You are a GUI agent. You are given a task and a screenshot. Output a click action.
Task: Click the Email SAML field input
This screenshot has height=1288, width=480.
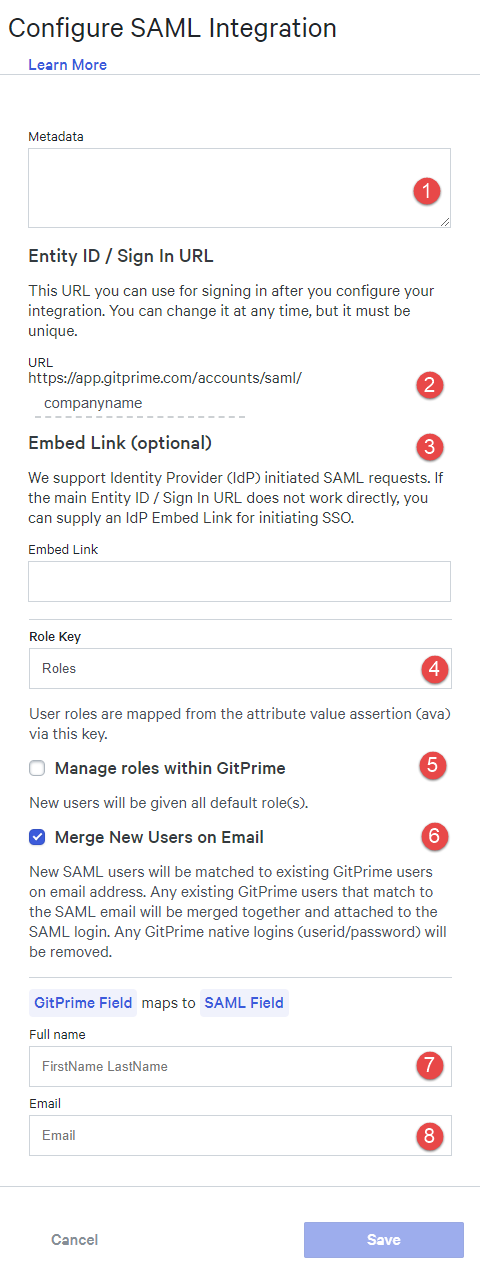[x=239, y=1135]
